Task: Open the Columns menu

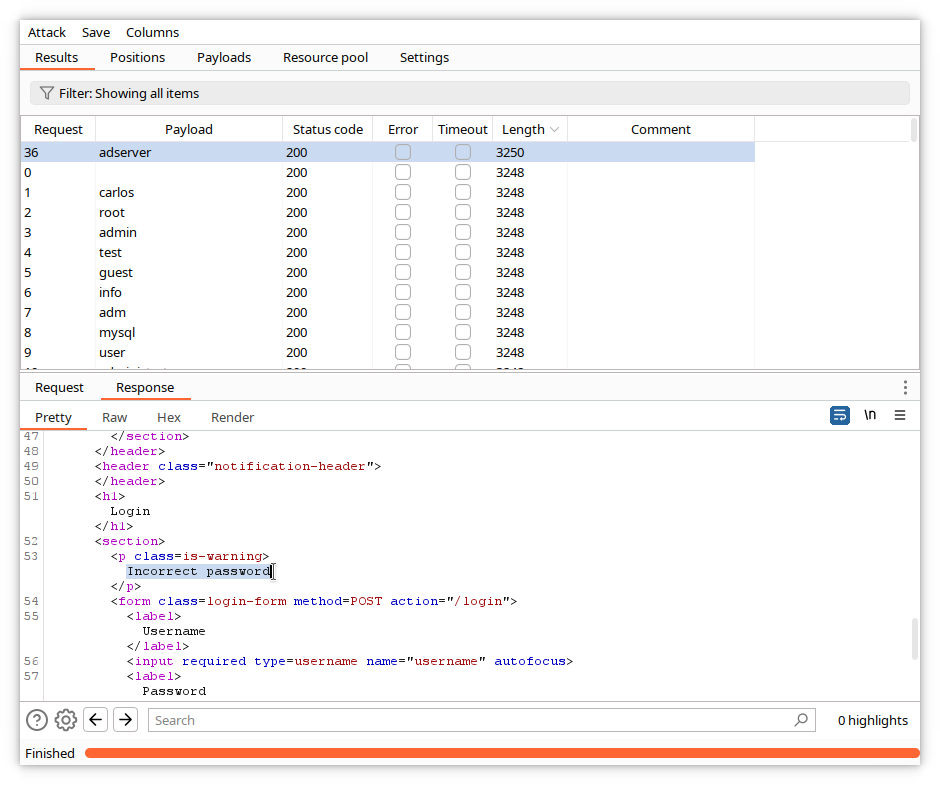Action: click(x=152, y=33)
